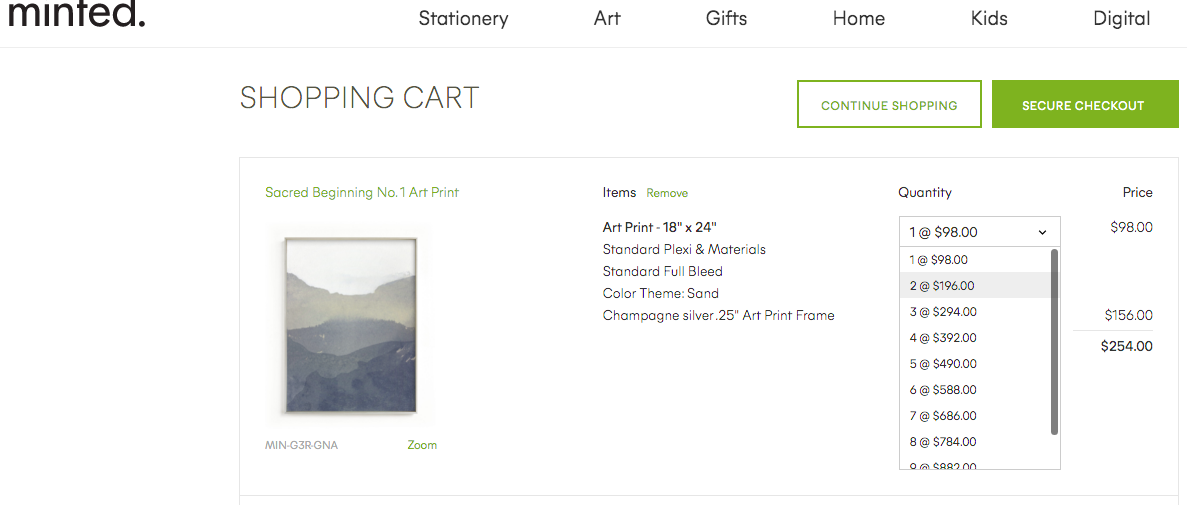Open the Art menu
The image size is (1187, 505).
coord(607,18)
